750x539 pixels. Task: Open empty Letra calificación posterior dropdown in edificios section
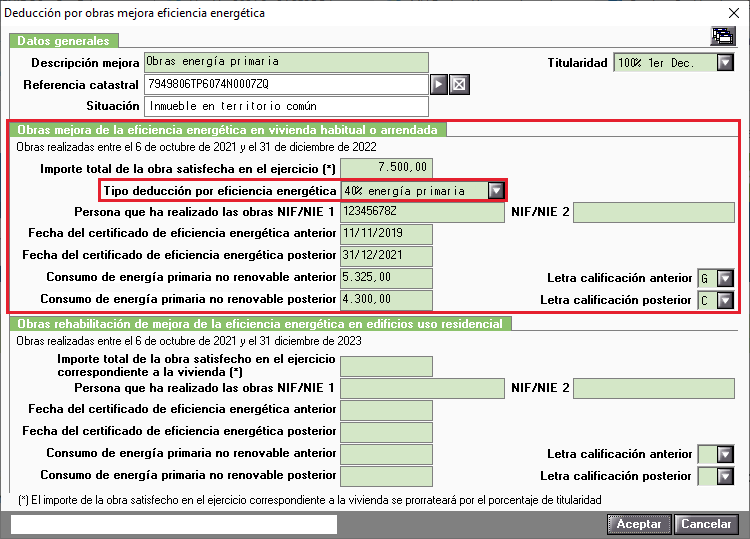pos(725,476)
